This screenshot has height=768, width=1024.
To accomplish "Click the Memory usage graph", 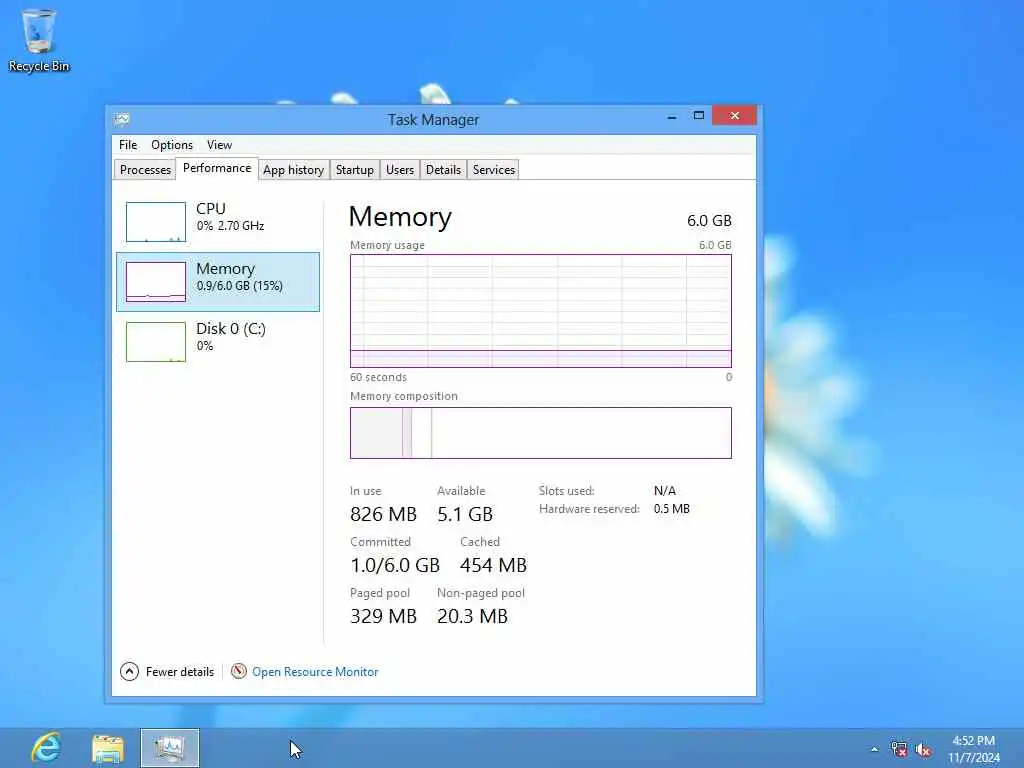I will click(541, 311).
